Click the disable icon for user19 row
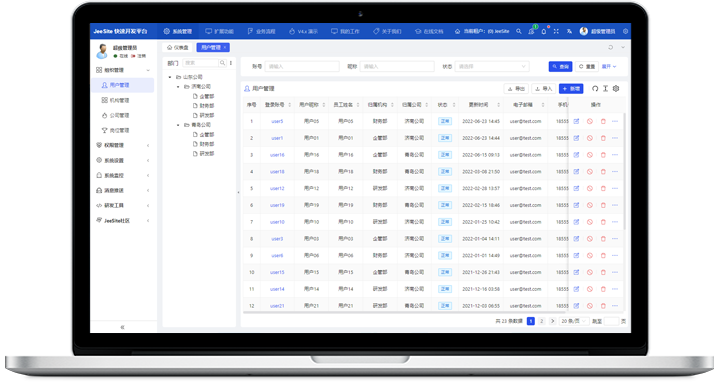 [x=590, y=205]
